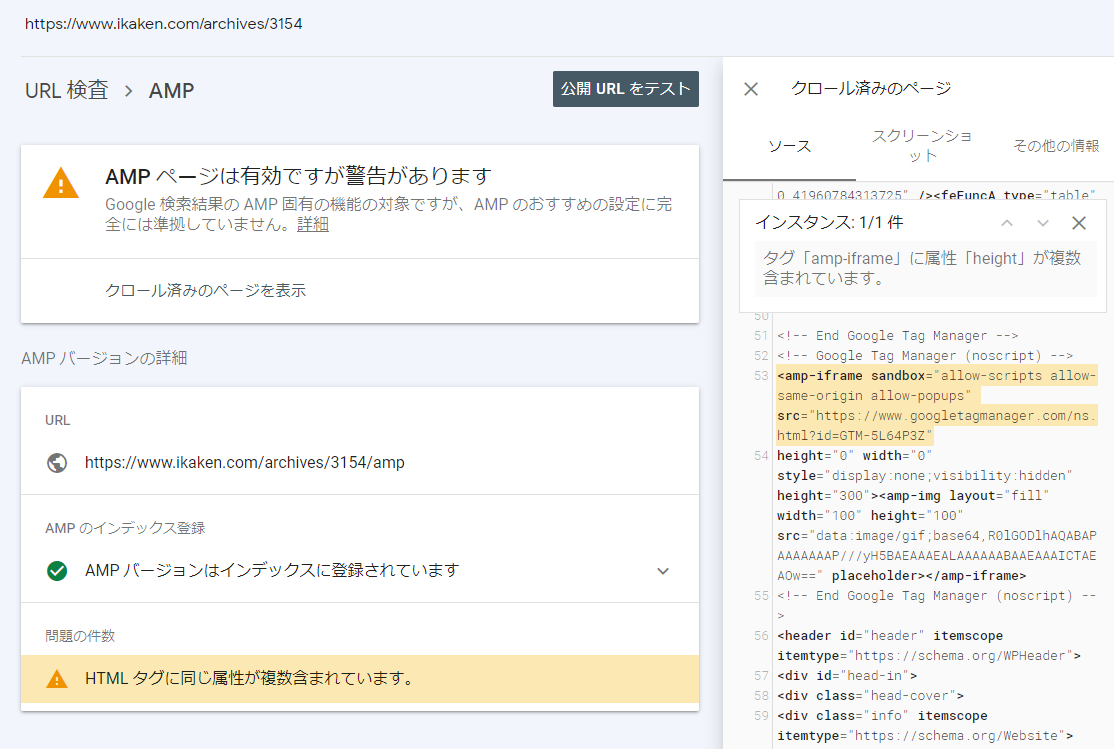Click the green checkmark for indexed AMP

pos(57,571)
